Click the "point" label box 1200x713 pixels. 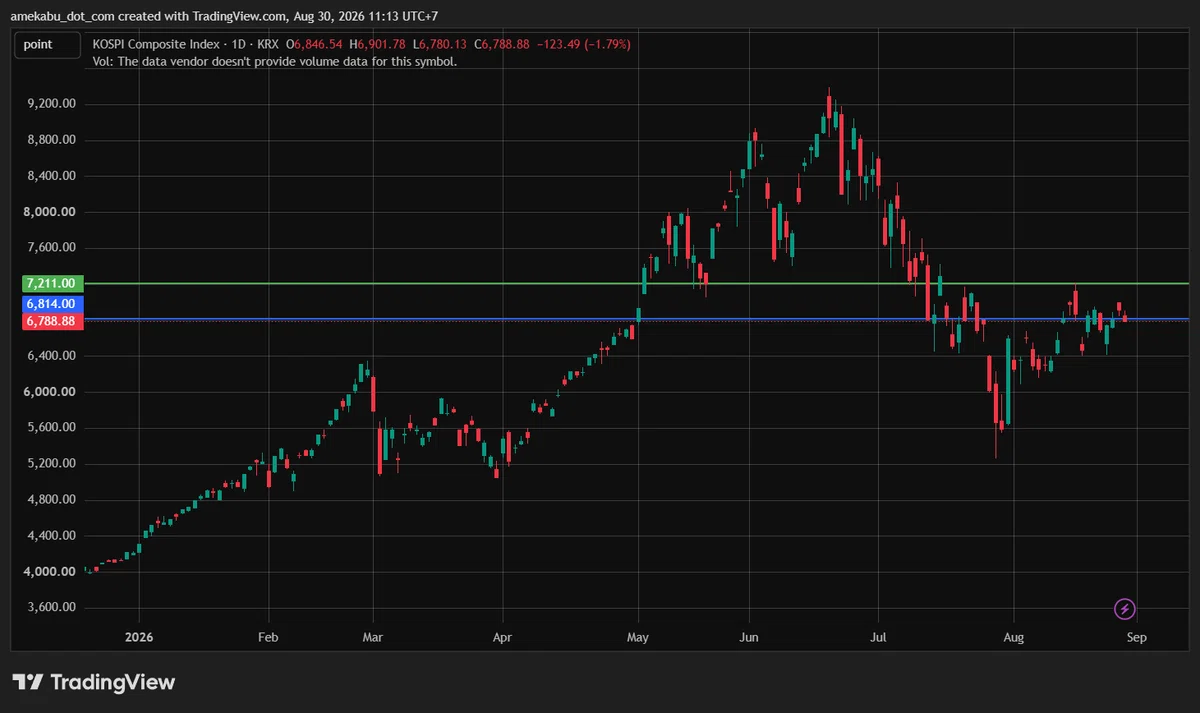[48, 44]
